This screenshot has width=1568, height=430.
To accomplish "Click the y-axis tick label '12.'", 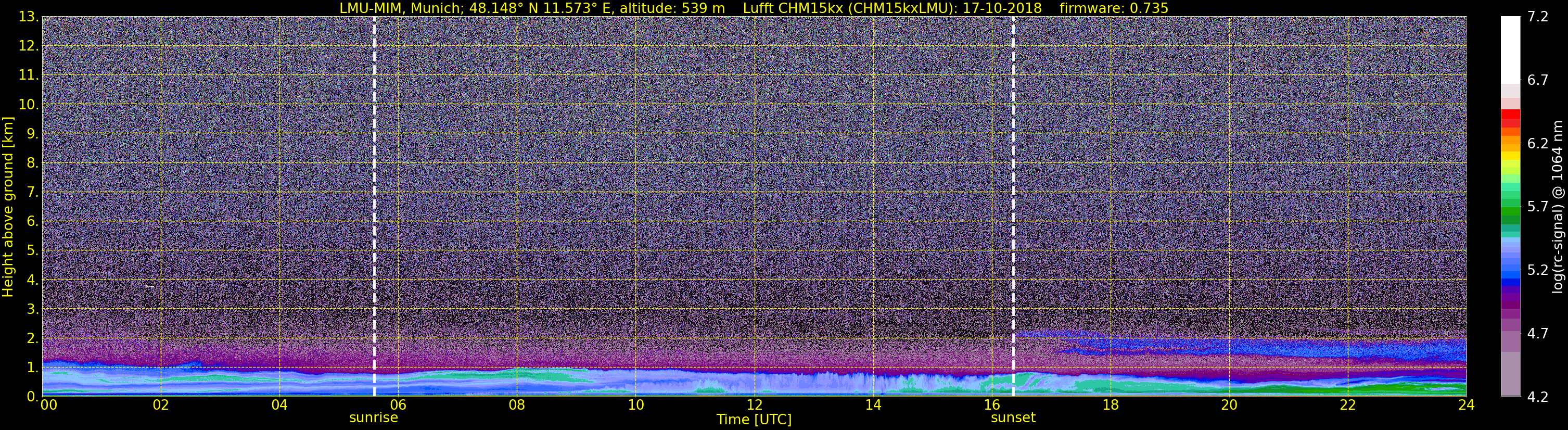I will [x=28, y=46].
